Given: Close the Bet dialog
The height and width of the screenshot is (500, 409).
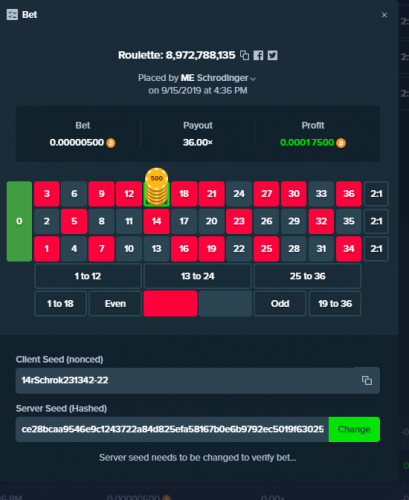Looking at the screenshot, I should pos(384,15).
